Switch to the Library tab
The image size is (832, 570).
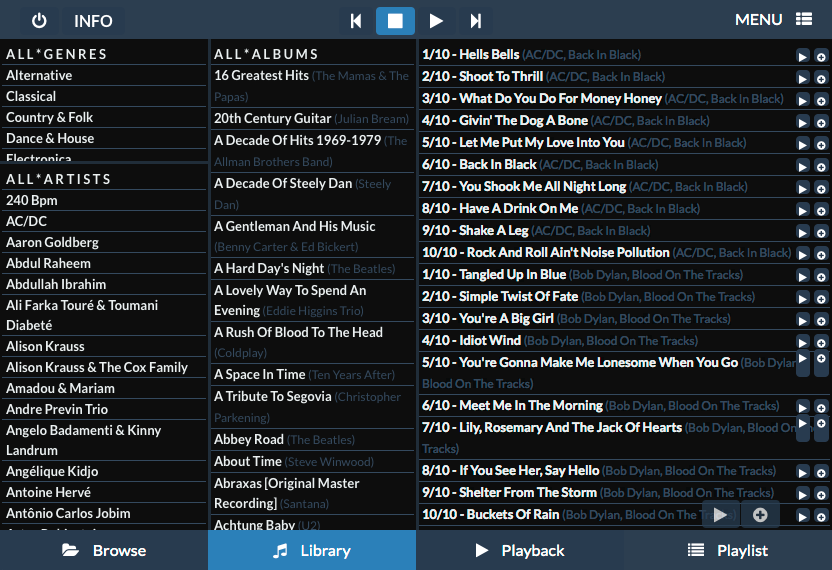point(312,550)
